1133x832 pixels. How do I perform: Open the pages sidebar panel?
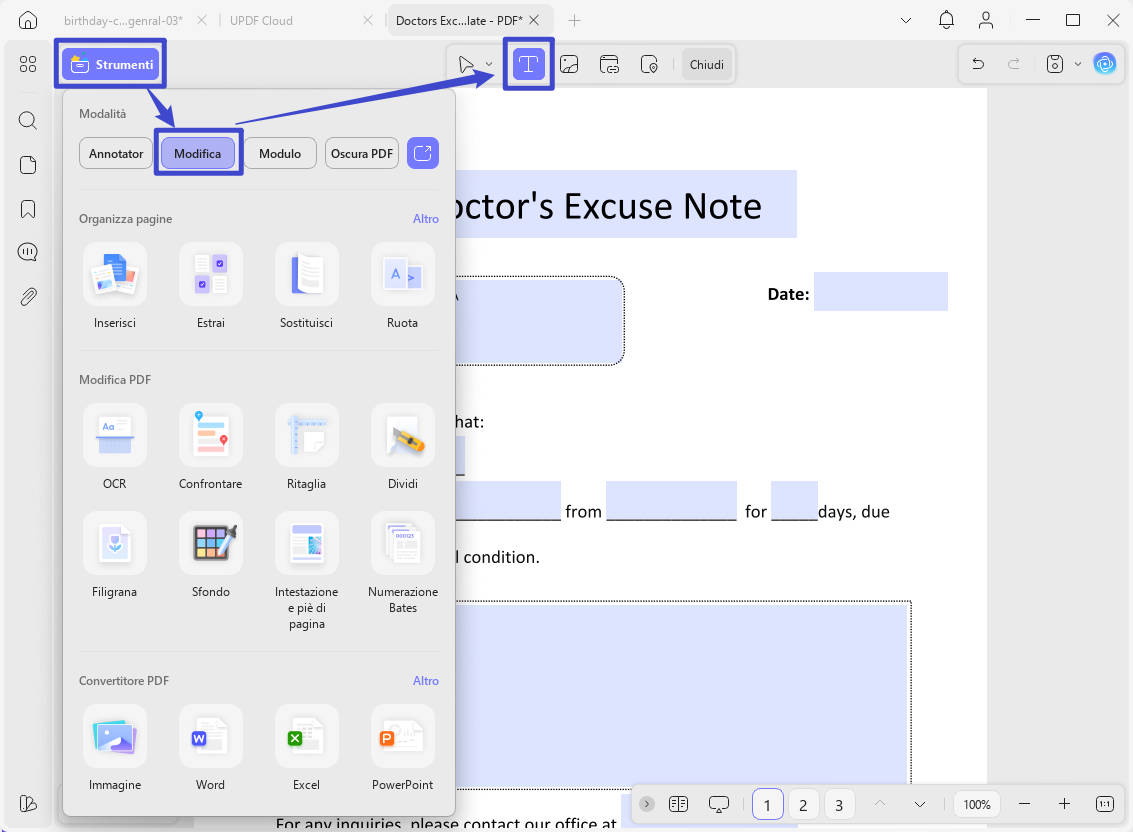coord(28,165)
